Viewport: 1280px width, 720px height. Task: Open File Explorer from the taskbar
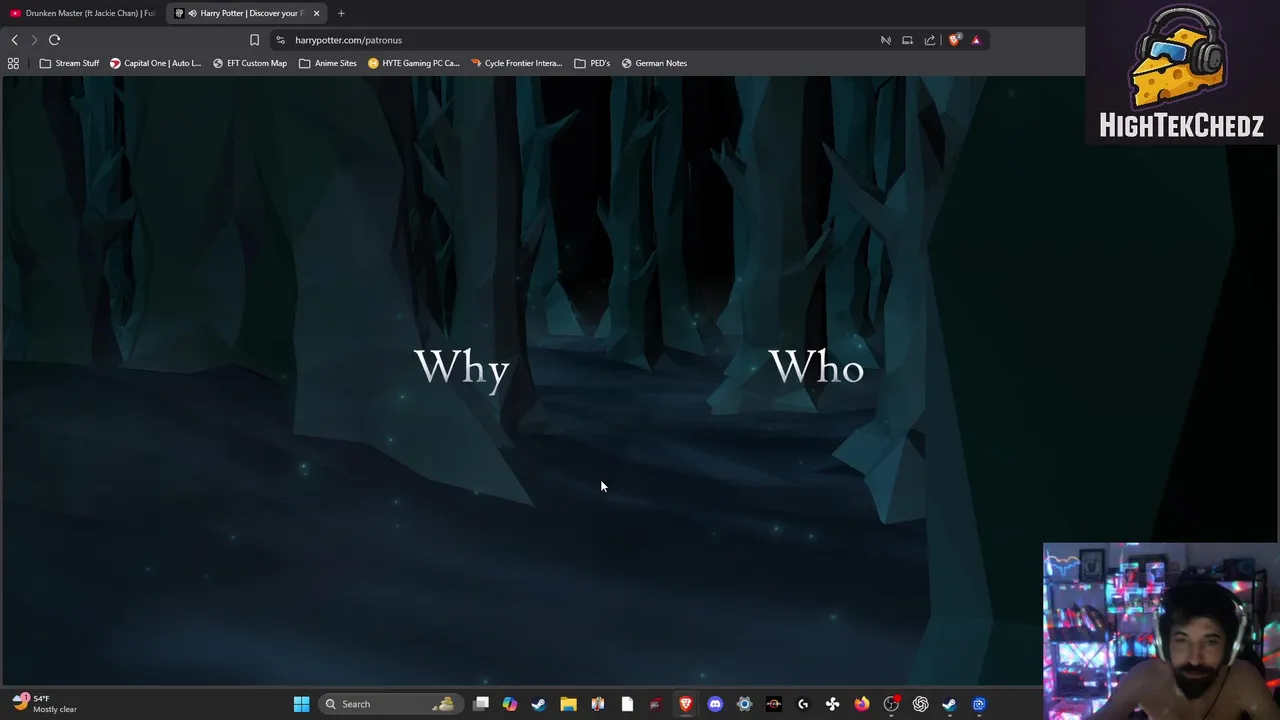tap(568, 704)
